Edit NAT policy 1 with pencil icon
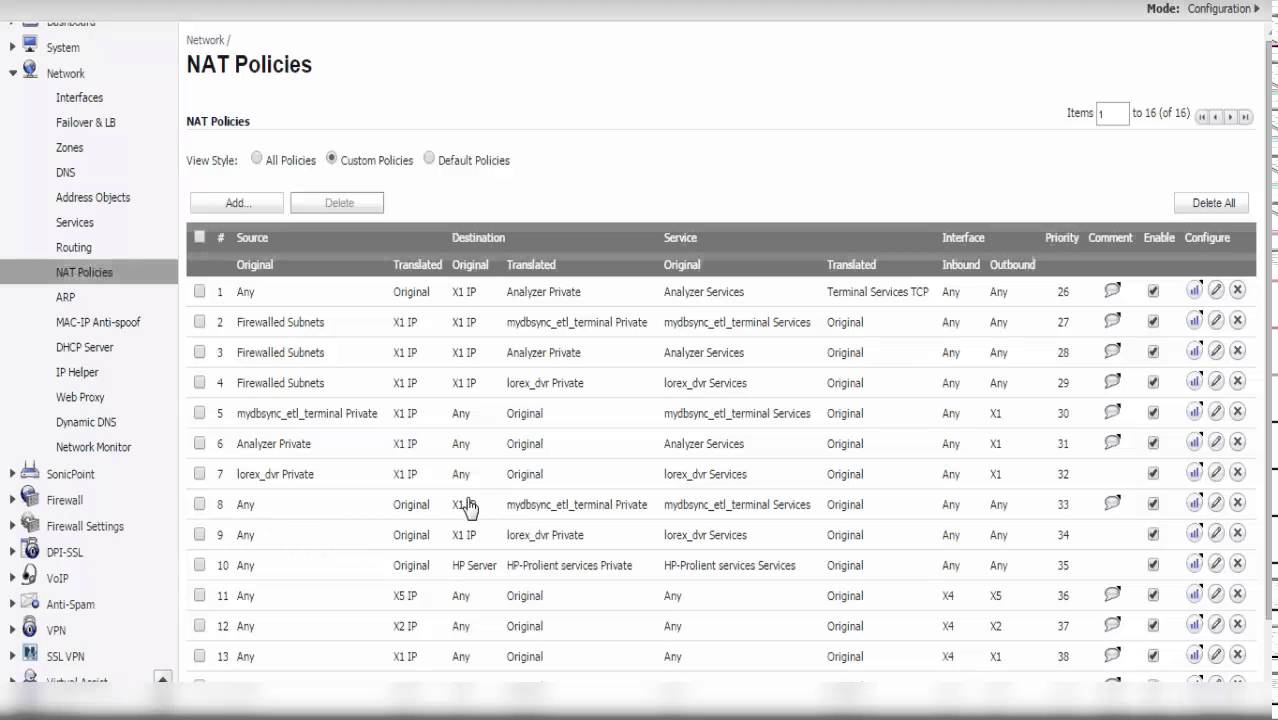1278x720 pixels. 1216,290
